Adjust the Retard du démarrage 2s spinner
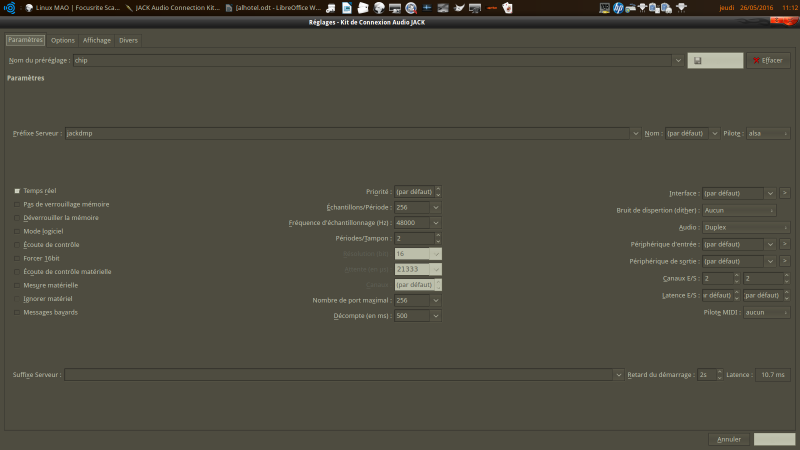Screen dimensions: 800x450 719,374
